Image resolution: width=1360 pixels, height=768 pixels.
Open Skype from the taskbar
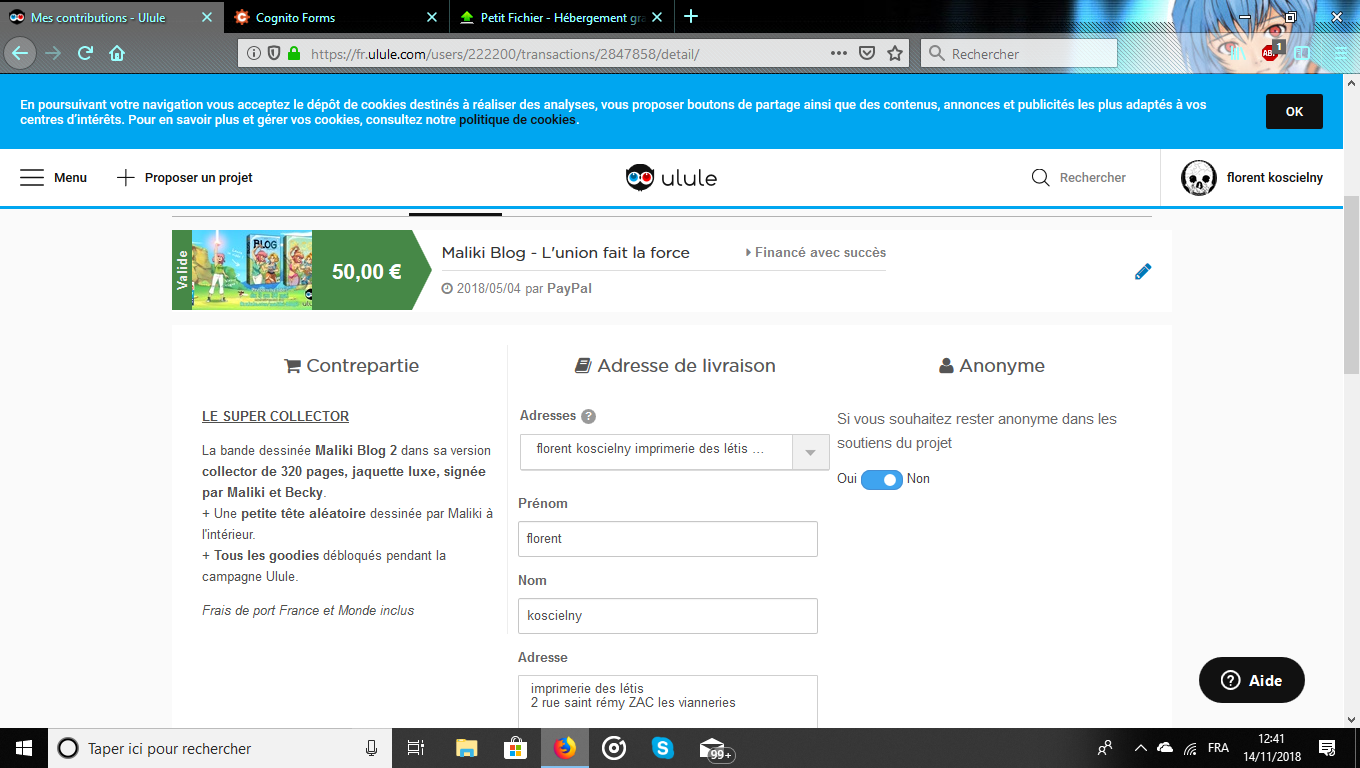coord(662,748)
